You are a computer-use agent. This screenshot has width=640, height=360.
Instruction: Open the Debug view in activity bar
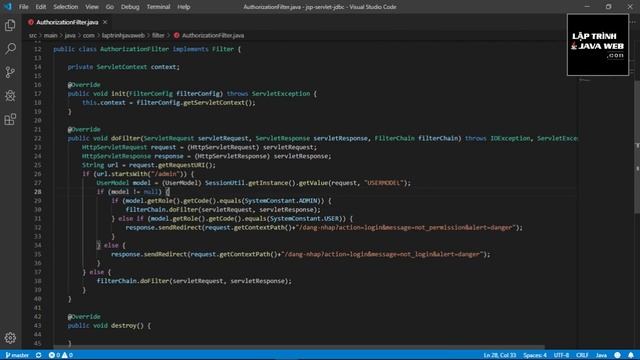coord(10,96)
